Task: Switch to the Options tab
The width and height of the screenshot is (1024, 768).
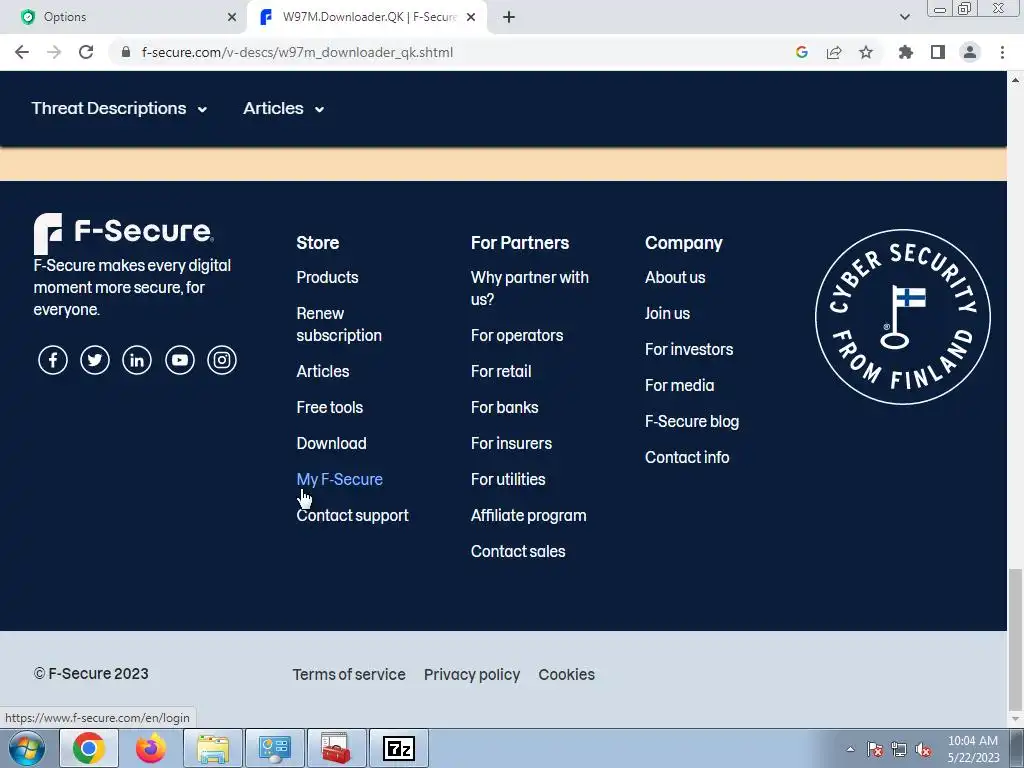Action: pos(123,17)
